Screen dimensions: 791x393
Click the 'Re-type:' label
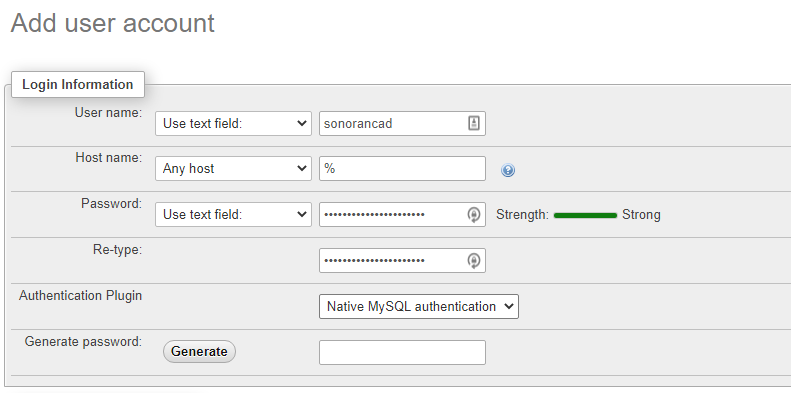pyautogui.click(x=118, y=249)
